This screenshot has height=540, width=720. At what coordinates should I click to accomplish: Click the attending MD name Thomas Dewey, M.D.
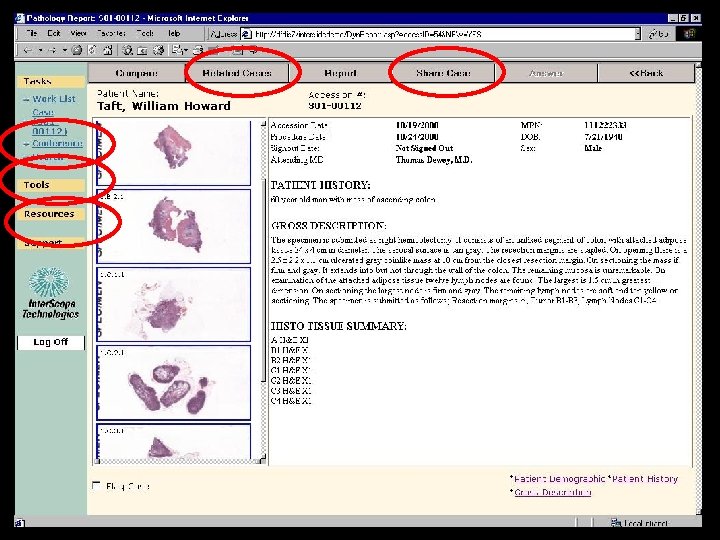[x=433, y=160]
